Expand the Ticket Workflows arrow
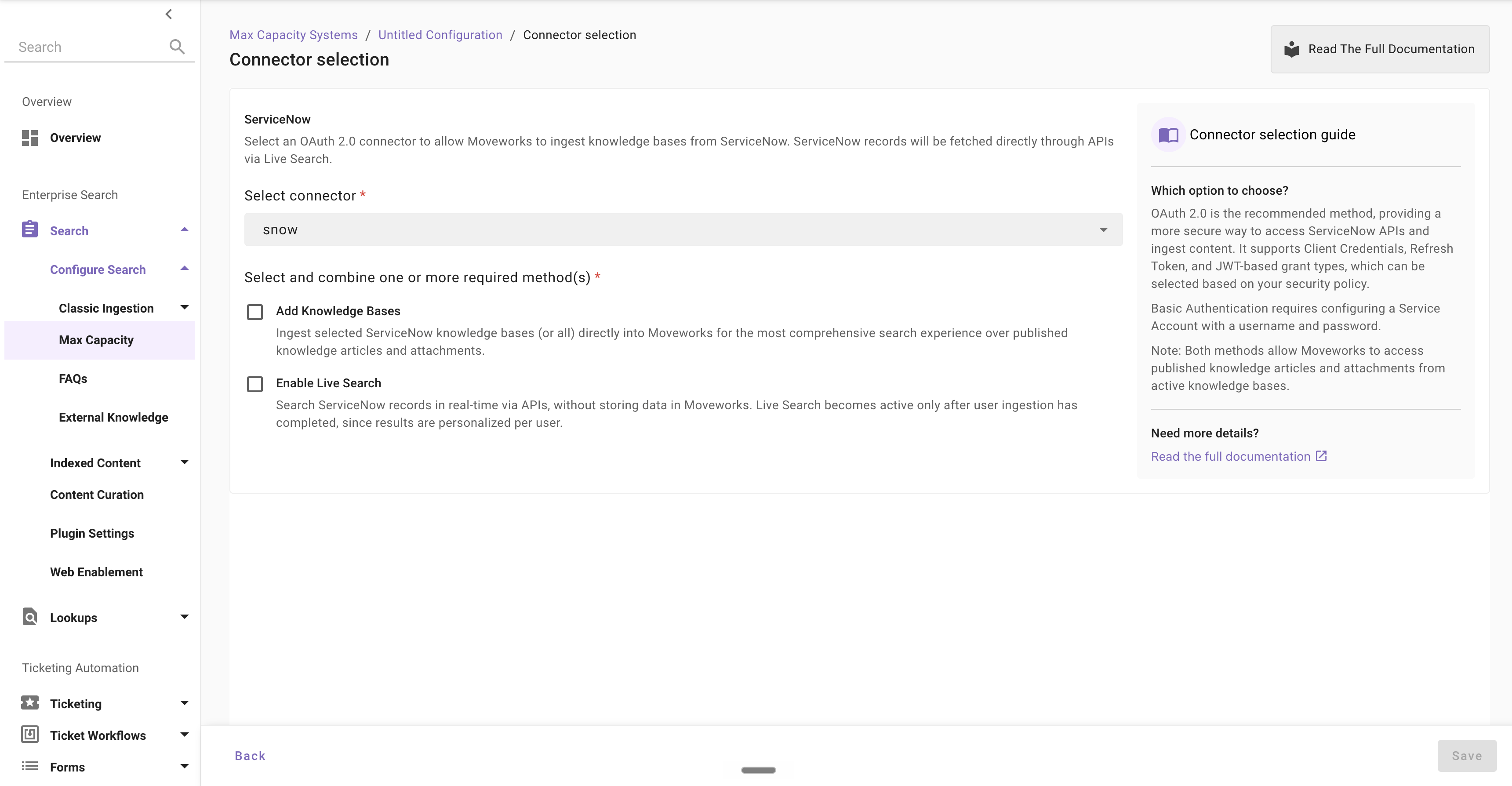The height and width of the screenshot is (786, 1512). 184,734
